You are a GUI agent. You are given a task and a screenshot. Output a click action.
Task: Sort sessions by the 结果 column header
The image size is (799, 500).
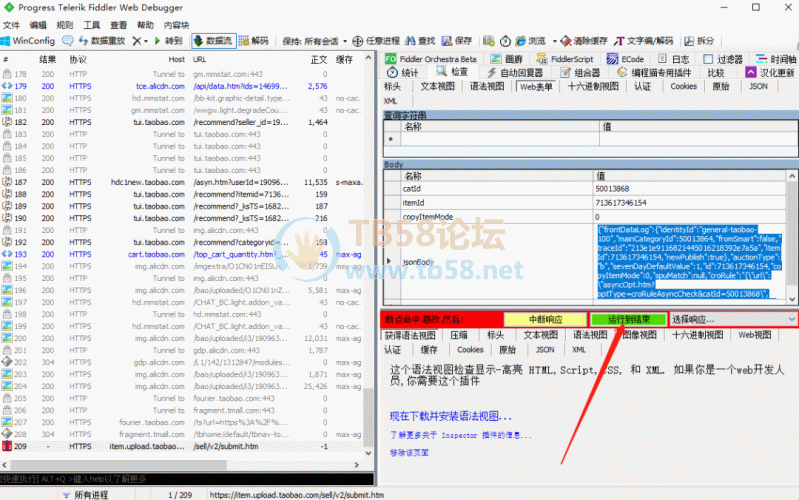coord(47,60)
